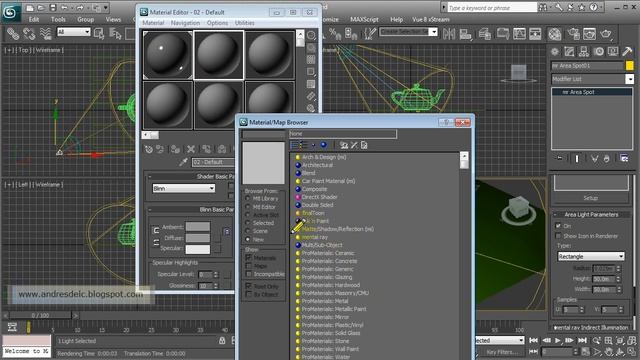The image size is (640, 360).
Task: Open Material Editor from main toolbar
Action: [555, 34]
